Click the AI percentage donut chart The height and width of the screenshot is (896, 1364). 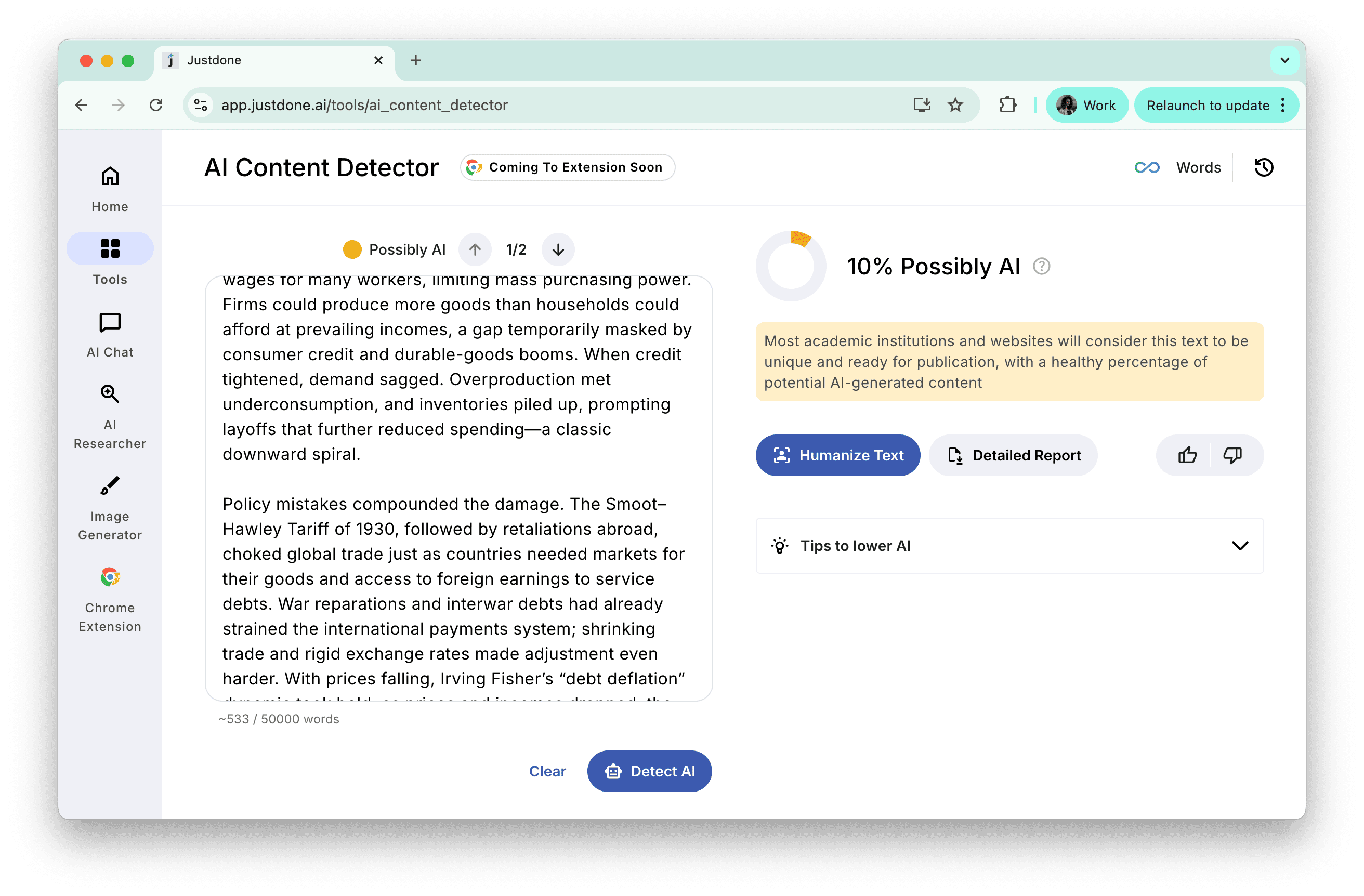click(791, 267)
